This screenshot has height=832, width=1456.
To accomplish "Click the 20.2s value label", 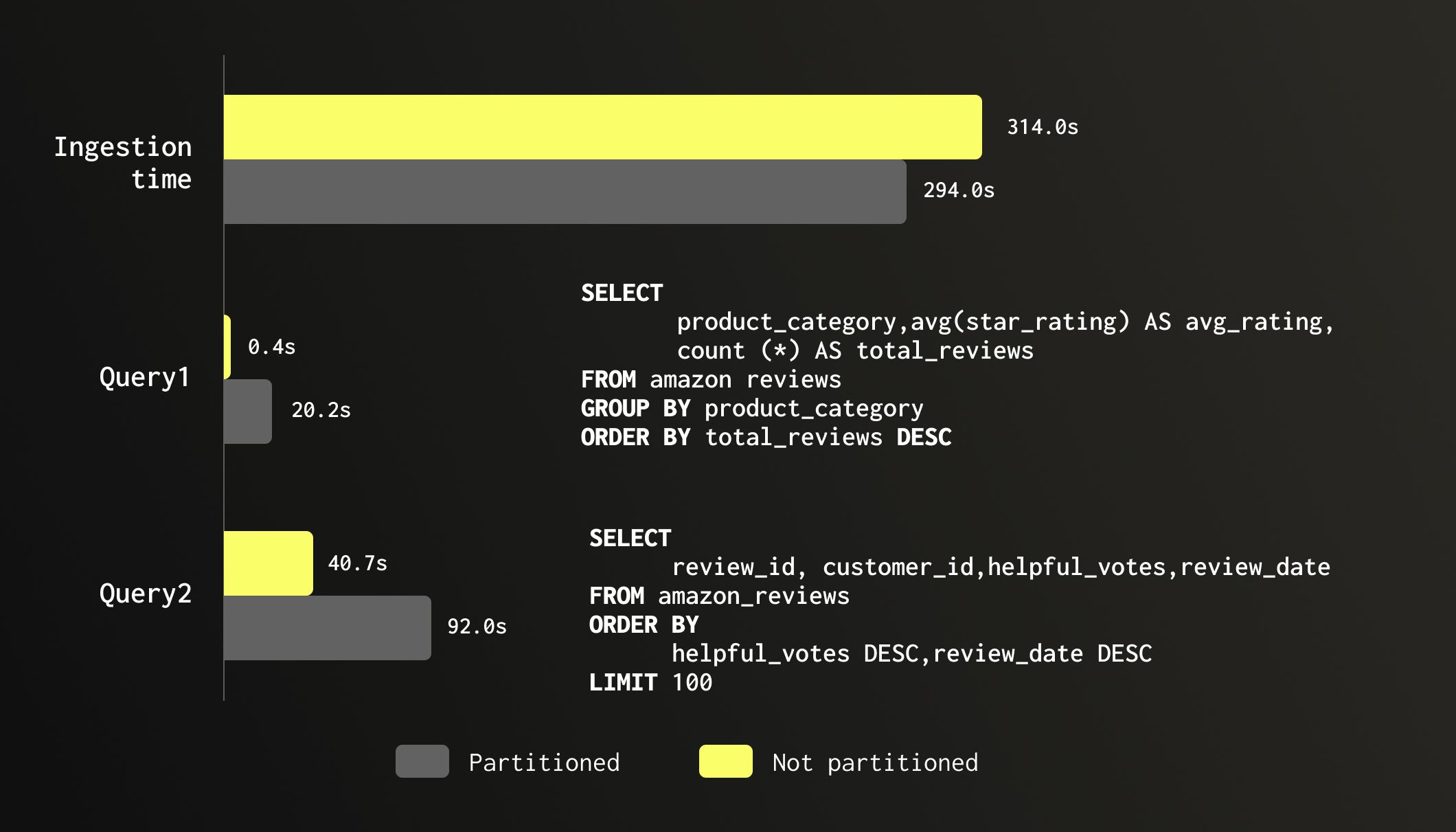I will tap(321, 410).
